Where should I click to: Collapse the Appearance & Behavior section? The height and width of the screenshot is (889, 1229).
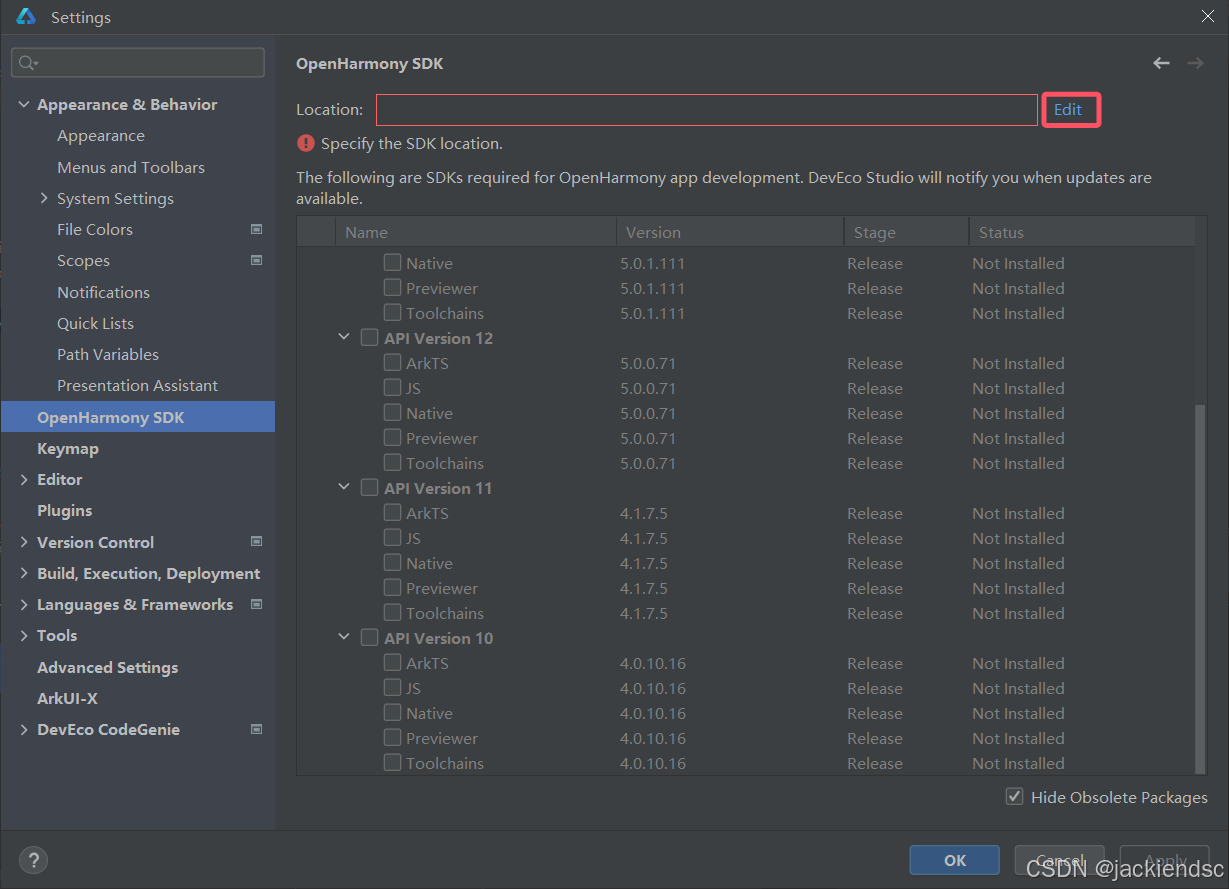(24, 105)
